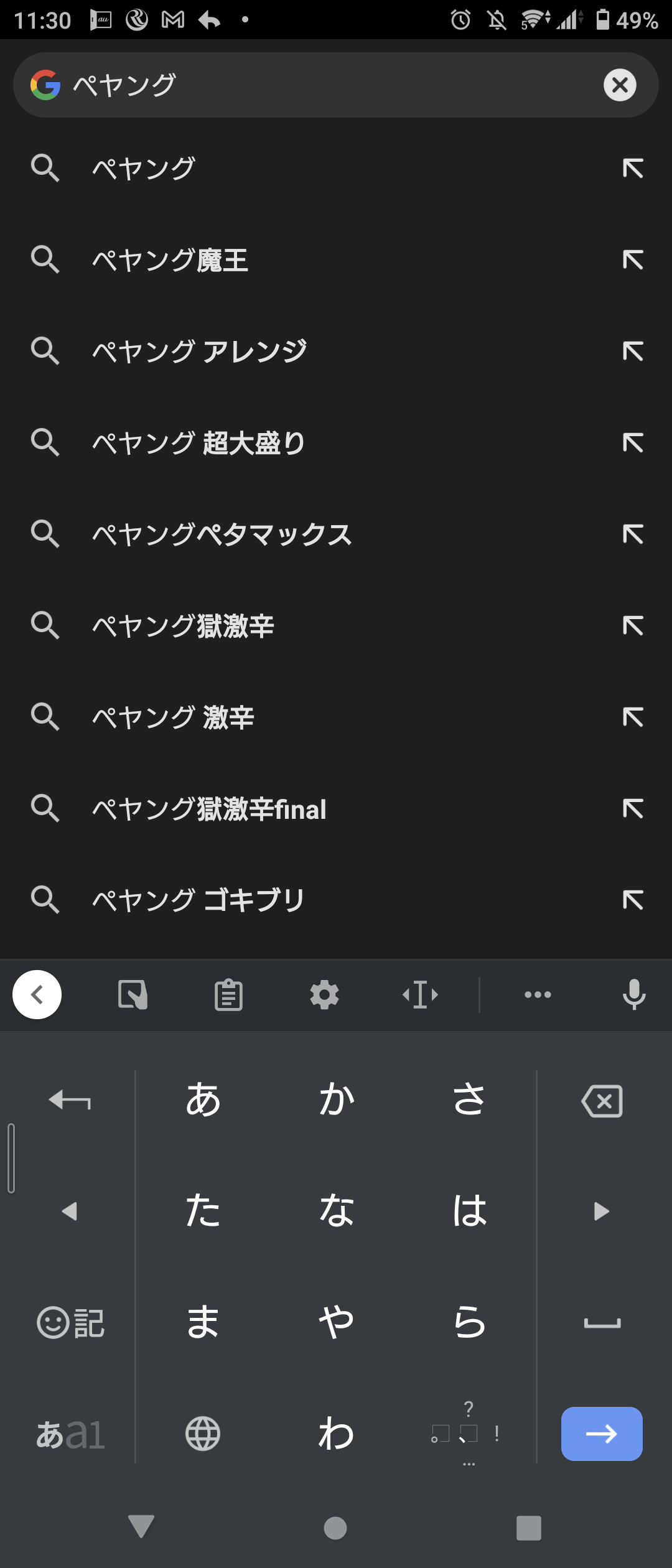Tap the globe language switch key
Image resolution: width=672 pixels, height=1568 pixels.
click(203, 1434)
